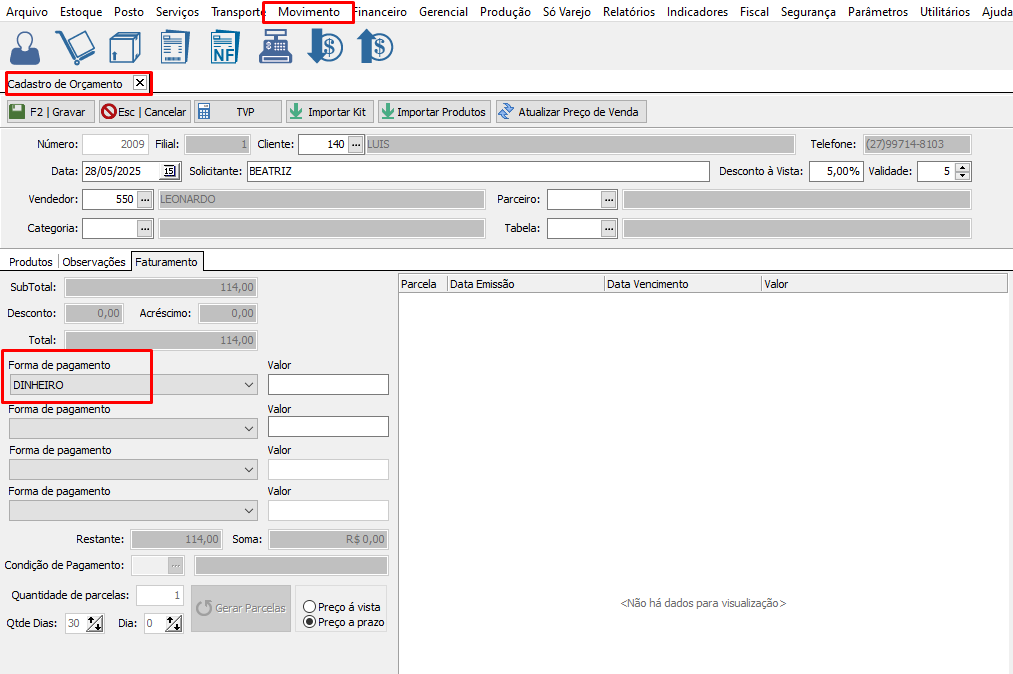This screenshot has height=674, width=1013.
Task: Click the customer person icon in toolbar
Action: 27,47
